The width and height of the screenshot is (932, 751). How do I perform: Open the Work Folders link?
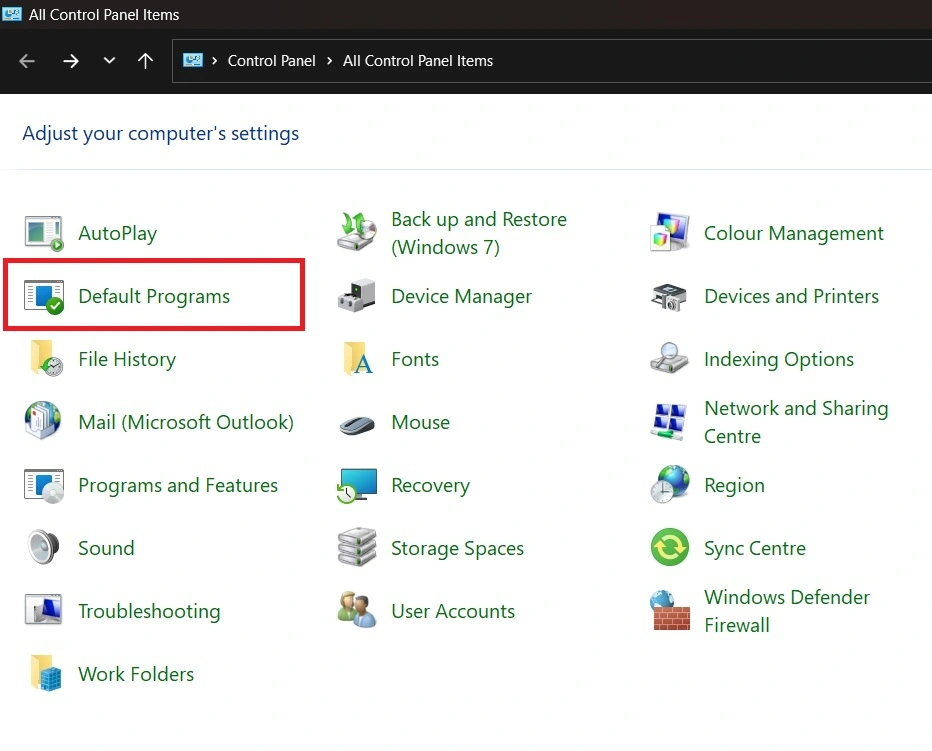(136, 674)
